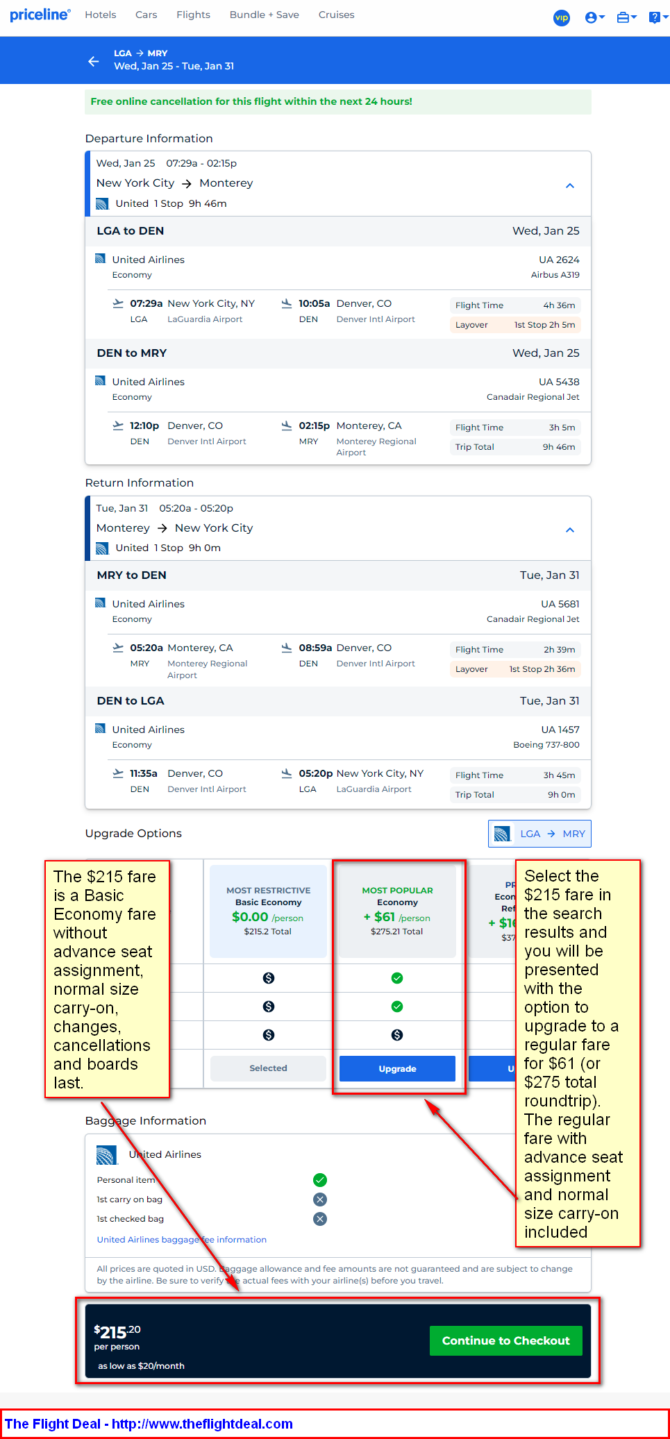
Task: Click takeoff plane icon at 11:35a DEN
Action: pos(119,773)
